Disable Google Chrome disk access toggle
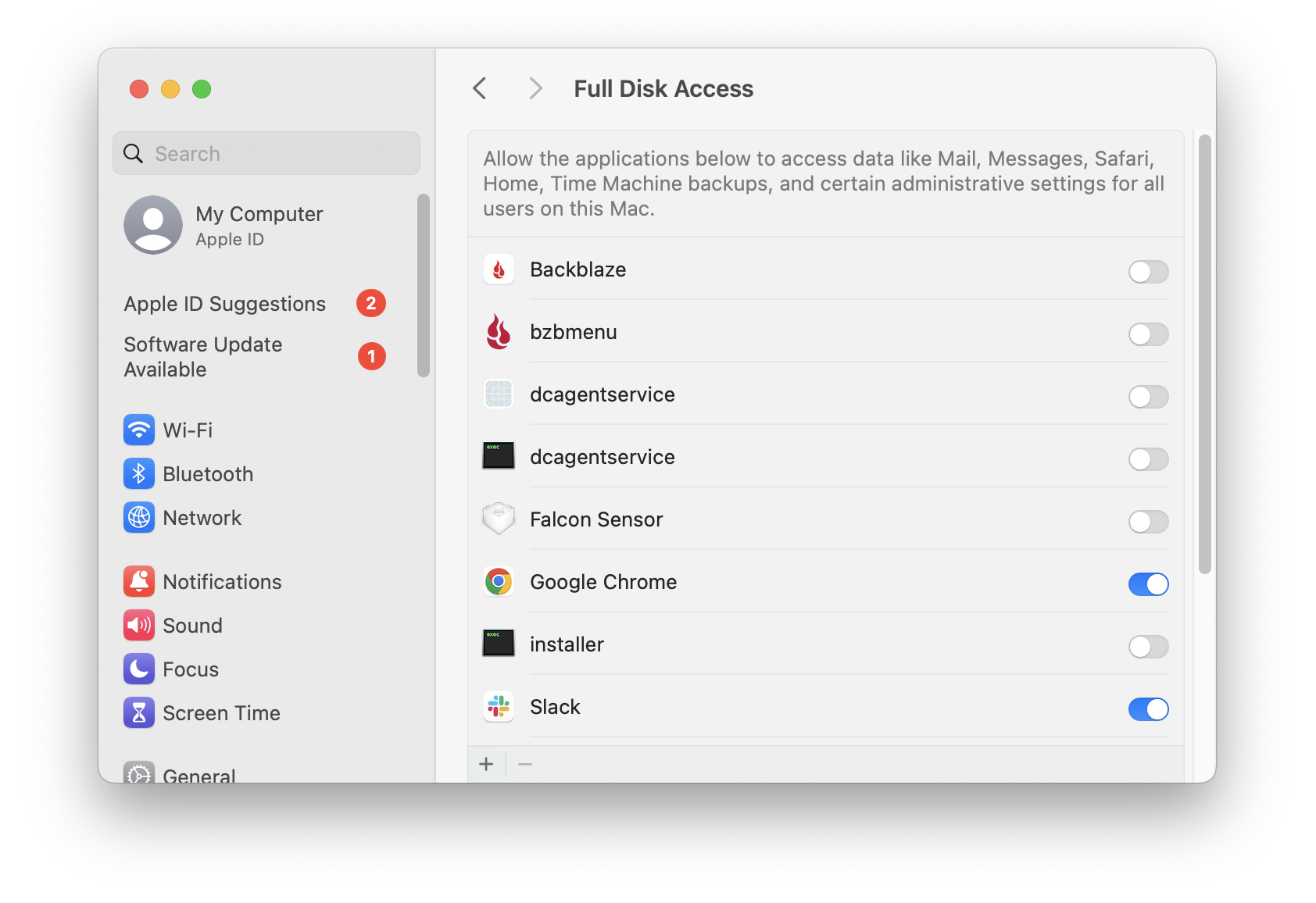This screenshot has height=903, width=1316. coord(1148,584)
